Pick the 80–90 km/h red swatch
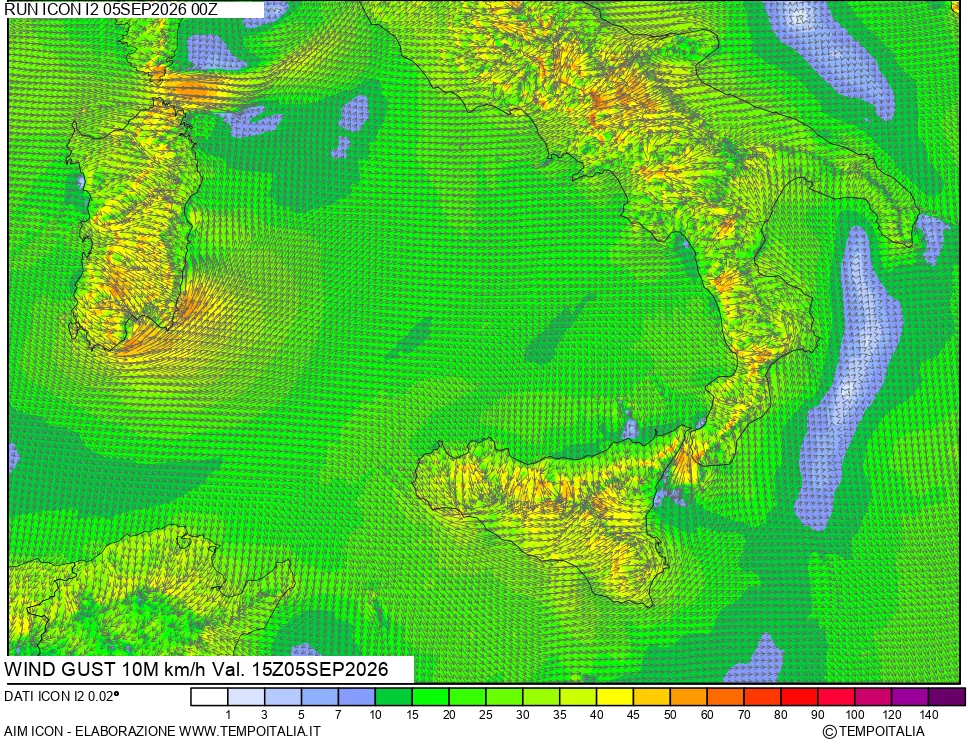The width and height of the screenshot is (968, 745). [x=799, y=697]
